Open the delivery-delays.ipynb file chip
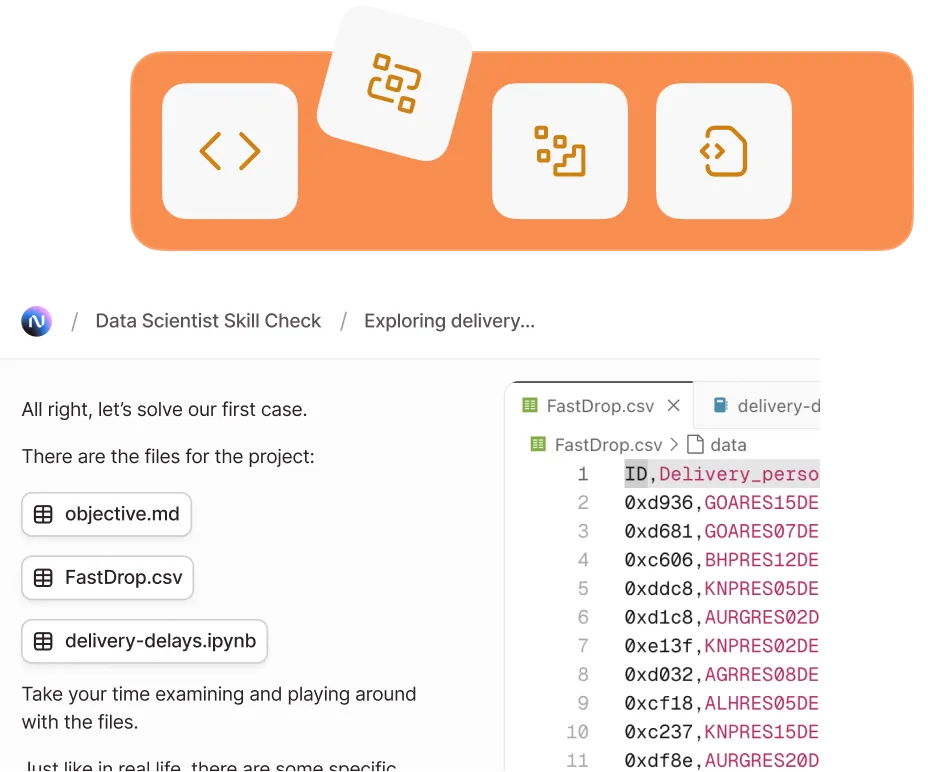928x772 pixels. click(144, 642)
